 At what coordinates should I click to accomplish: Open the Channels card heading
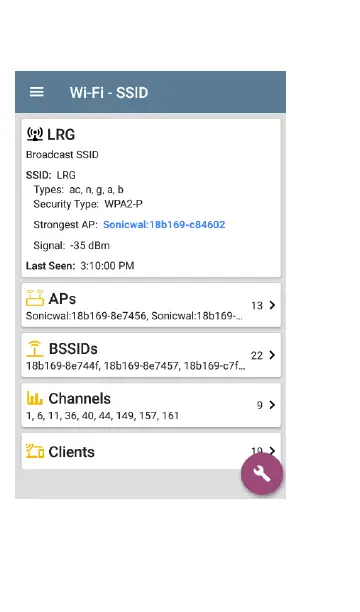(x=79, y=399)
